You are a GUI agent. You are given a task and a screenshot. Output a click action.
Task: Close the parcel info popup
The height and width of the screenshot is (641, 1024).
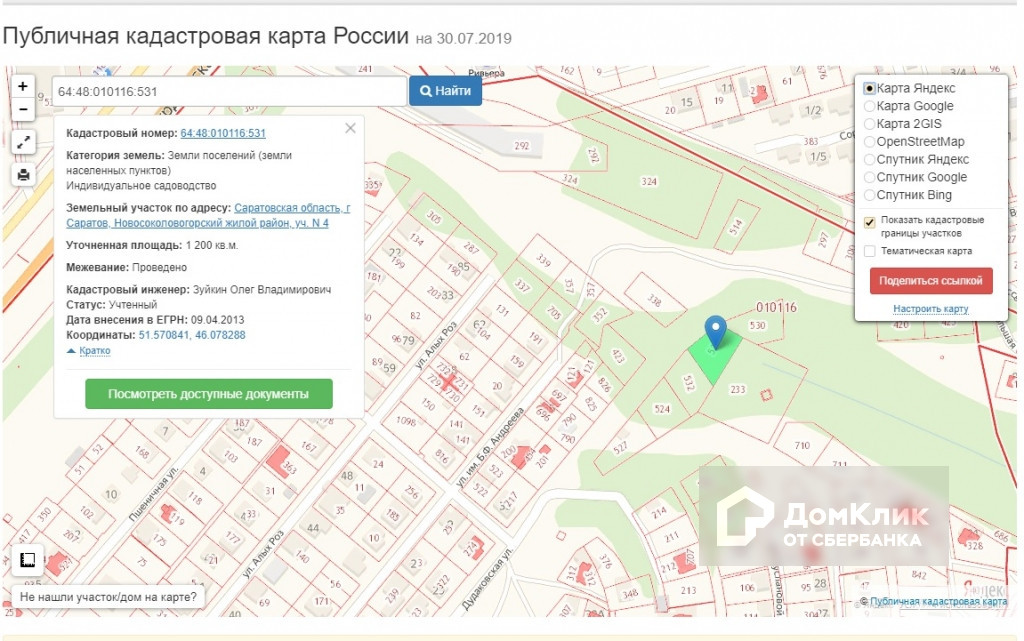351,129
